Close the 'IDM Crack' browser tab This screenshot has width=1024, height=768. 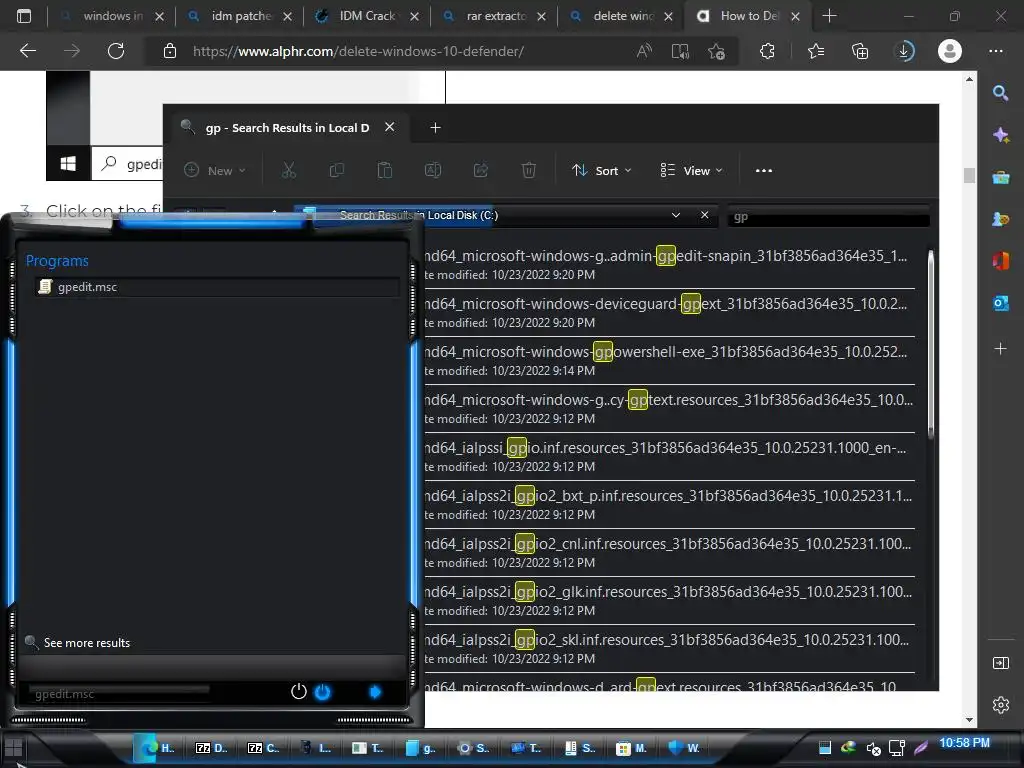click(x=415, y=16)
